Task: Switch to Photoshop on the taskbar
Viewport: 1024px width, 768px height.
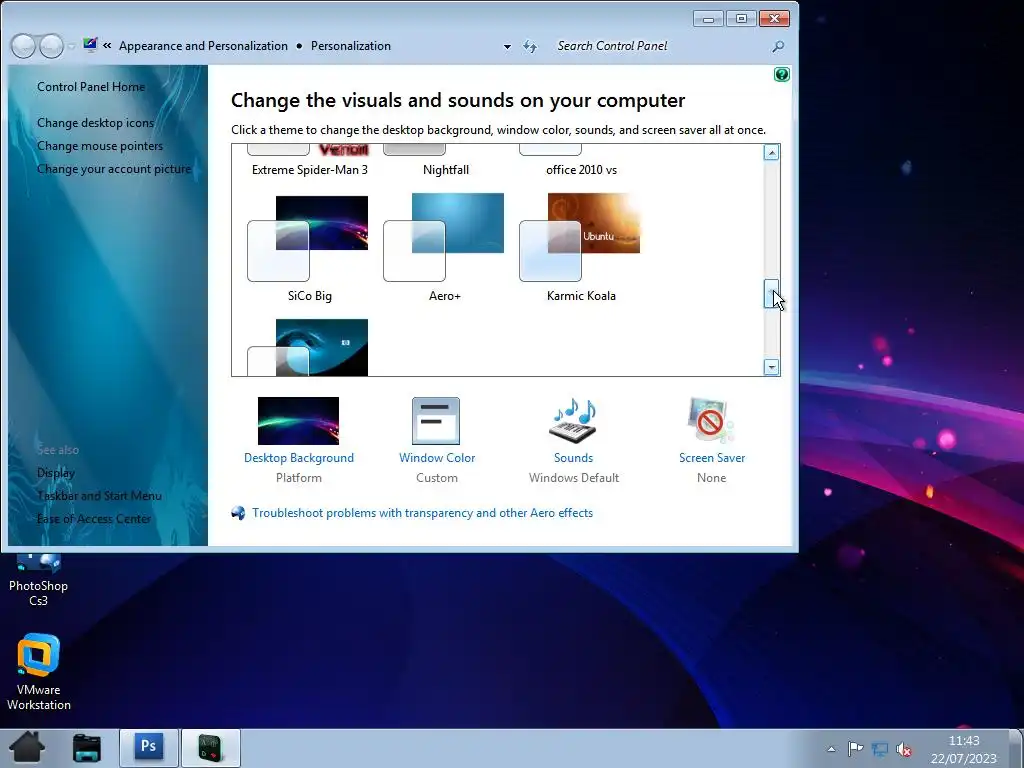Action: click(x=149, y=748)
